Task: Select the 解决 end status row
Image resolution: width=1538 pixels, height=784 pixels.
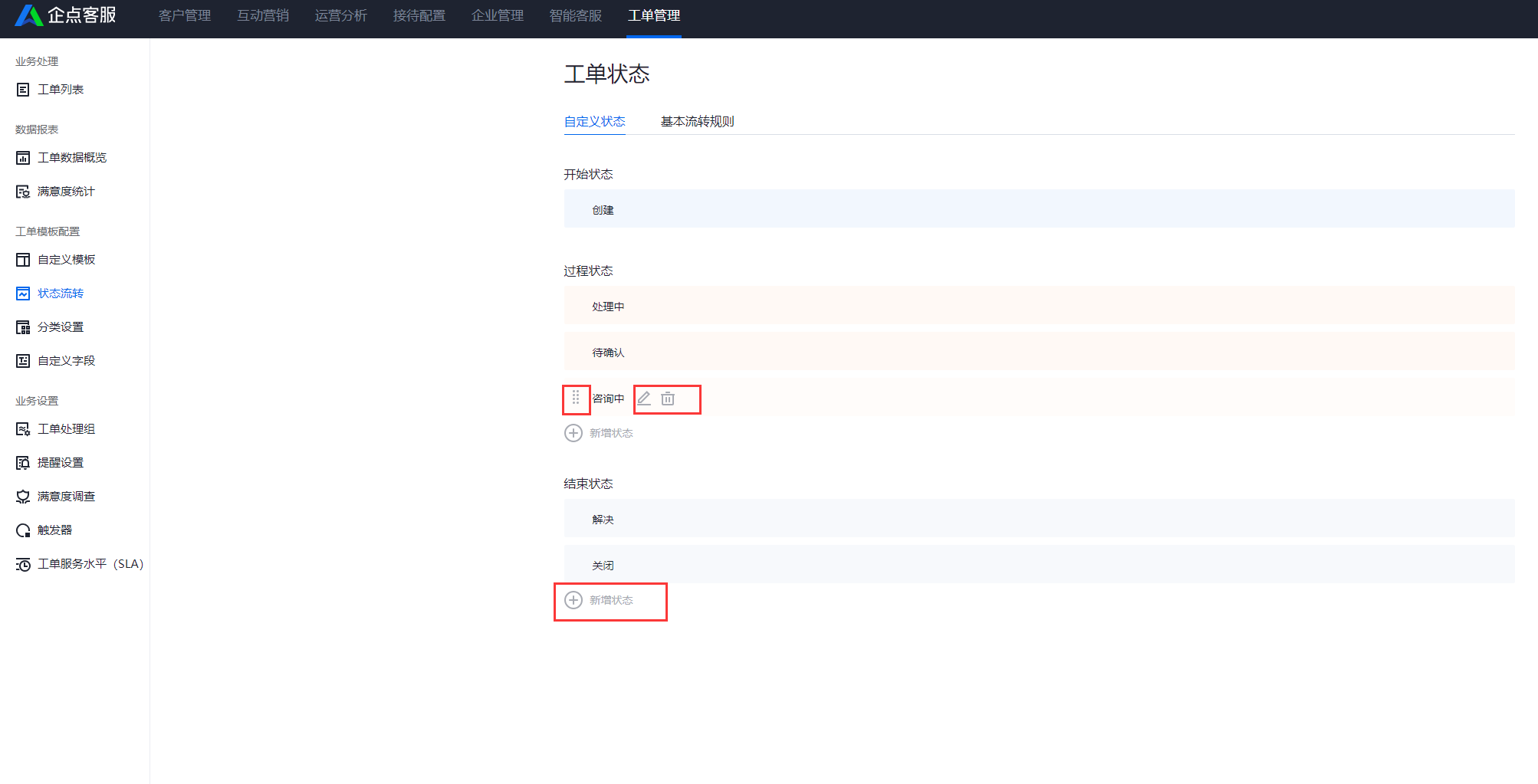Action: 1040,518
